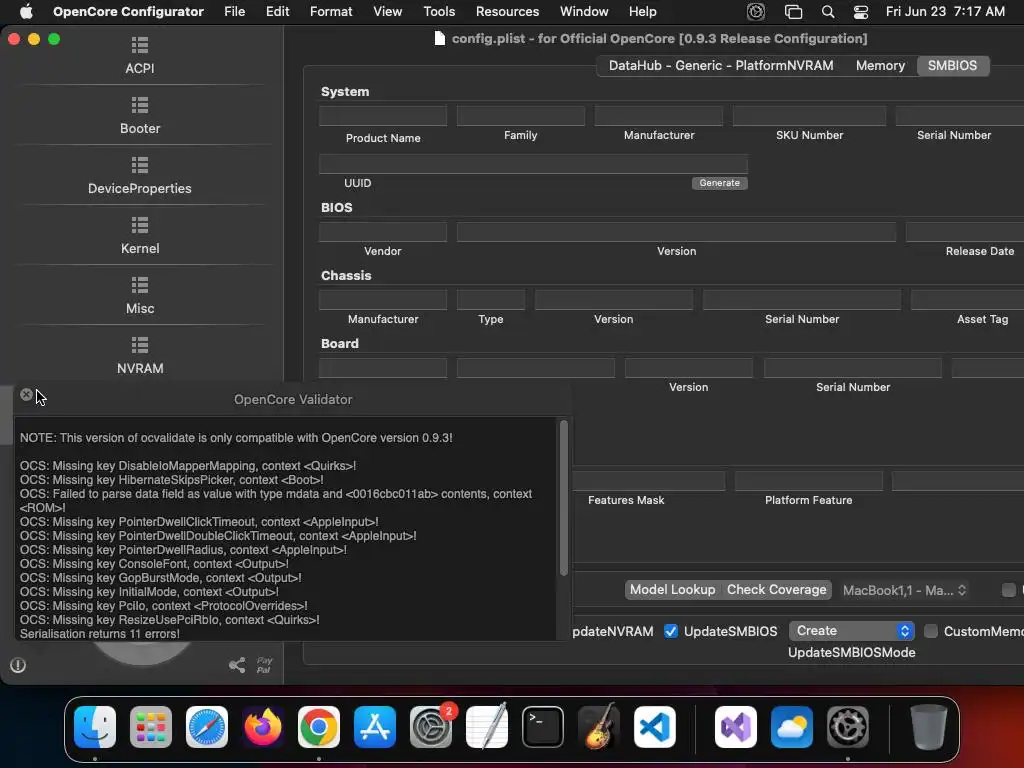Open the Help menu
1024x768 pixels.
(x=643, y=11)
